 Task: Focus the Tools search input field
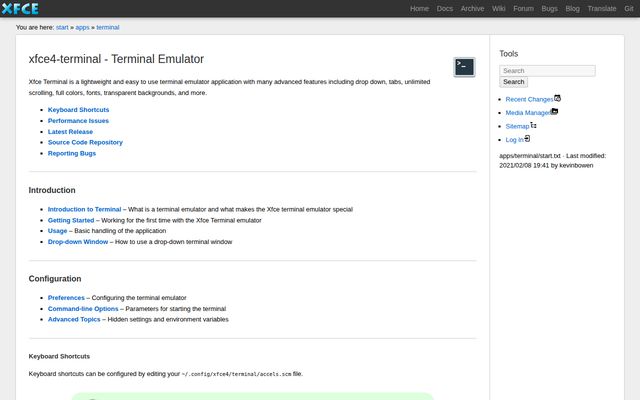[547, 71]
